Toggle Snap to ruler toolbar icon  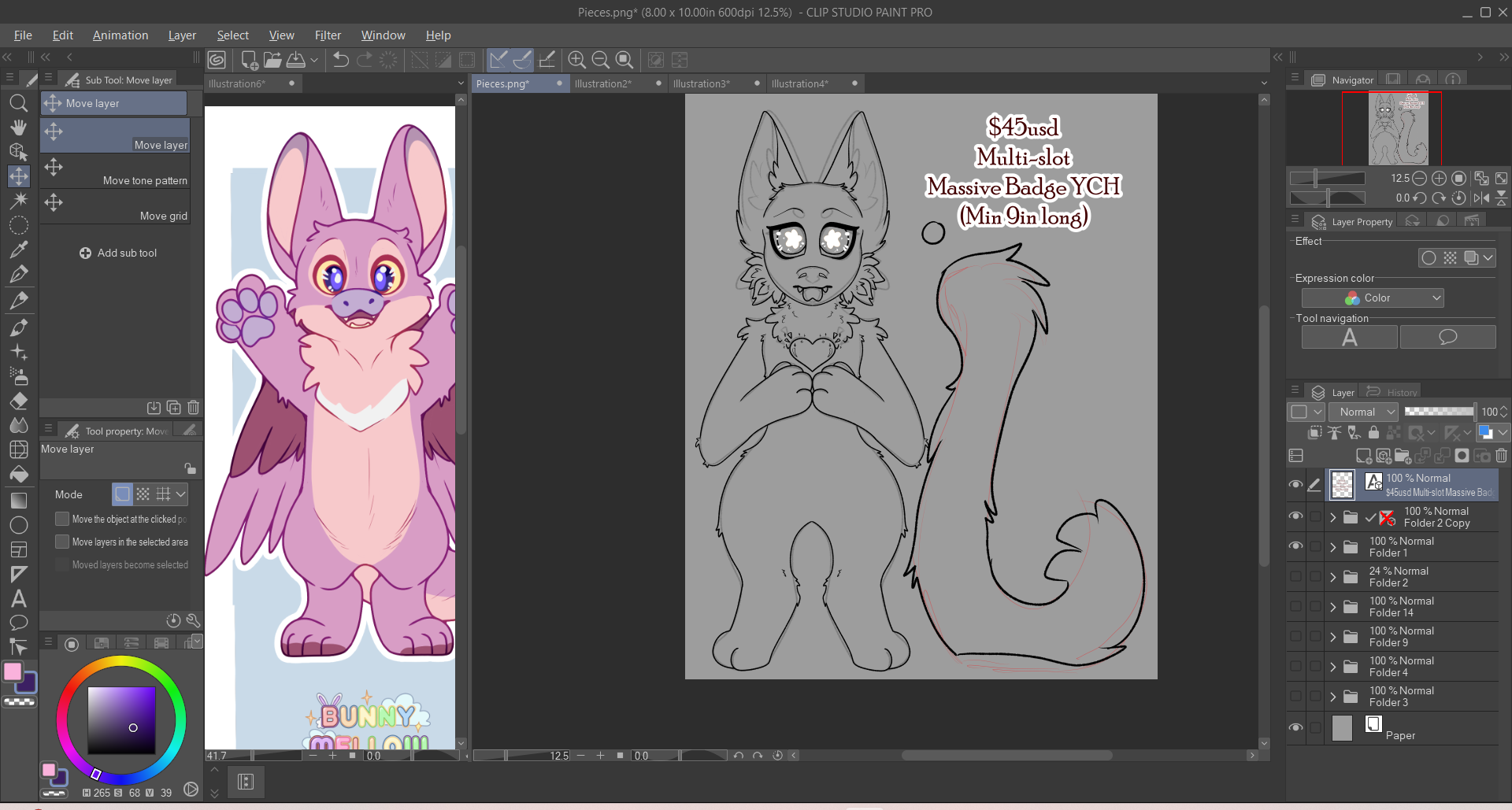pos(498,60)
